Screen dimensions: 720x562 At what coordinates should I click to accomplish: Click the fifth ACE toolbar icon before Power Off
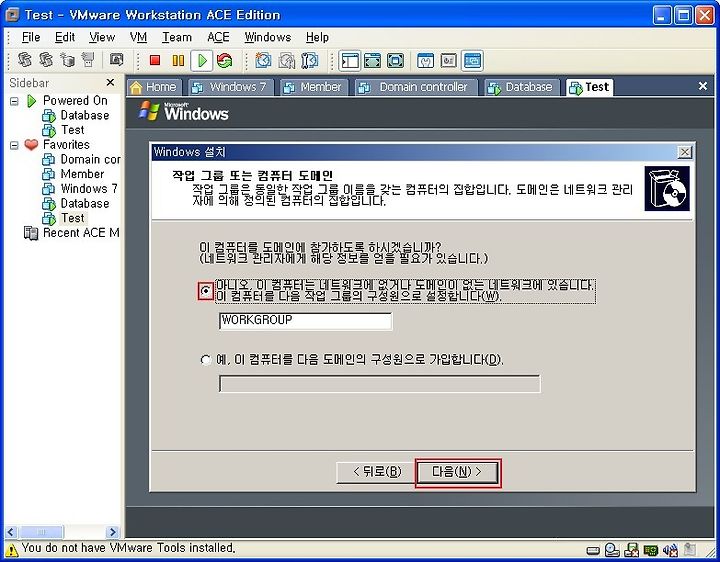click(117, 60)
